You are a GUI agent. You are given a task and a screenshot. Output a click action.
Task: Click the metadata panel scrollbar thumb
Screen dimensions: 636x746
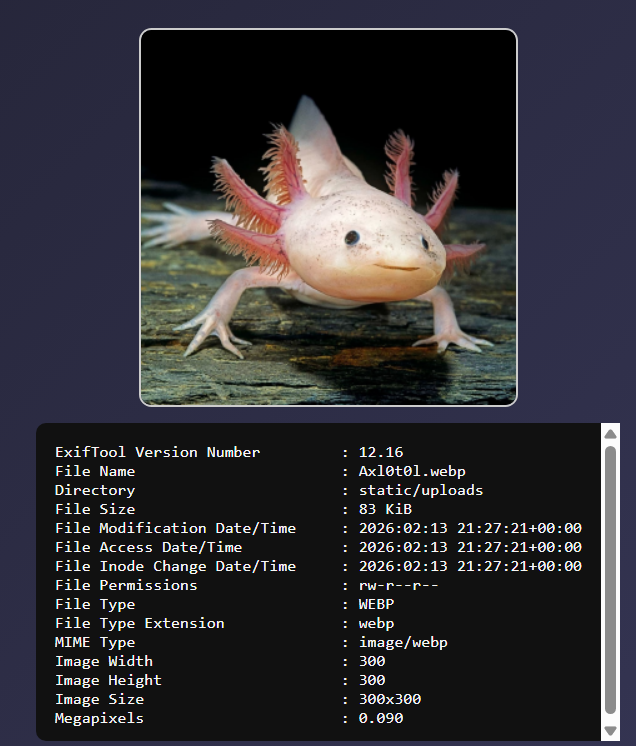[x=610, y=580]
